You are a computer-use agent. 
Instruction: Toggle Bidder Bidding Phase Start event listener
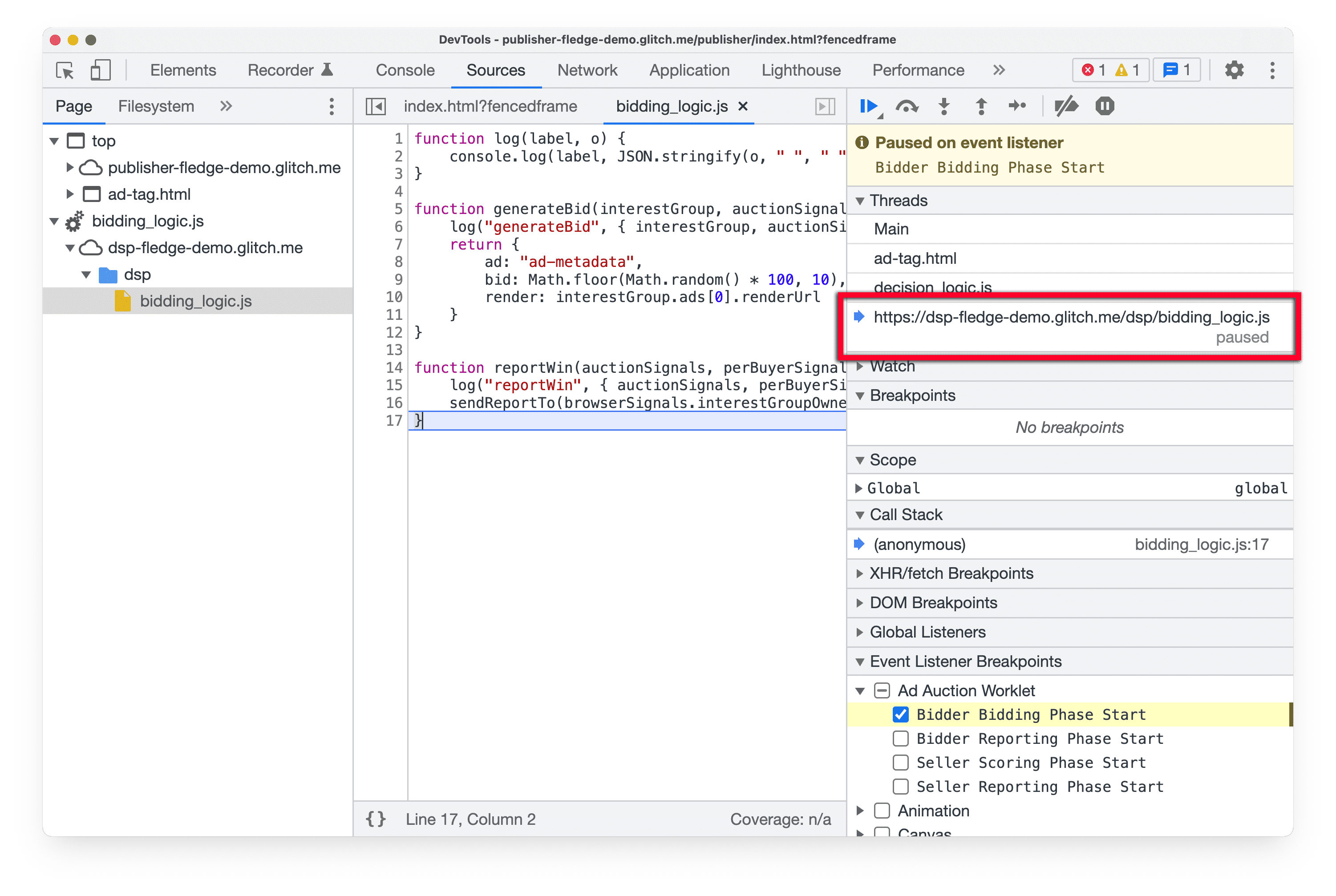pyautogui.click(x=901, y=715)
